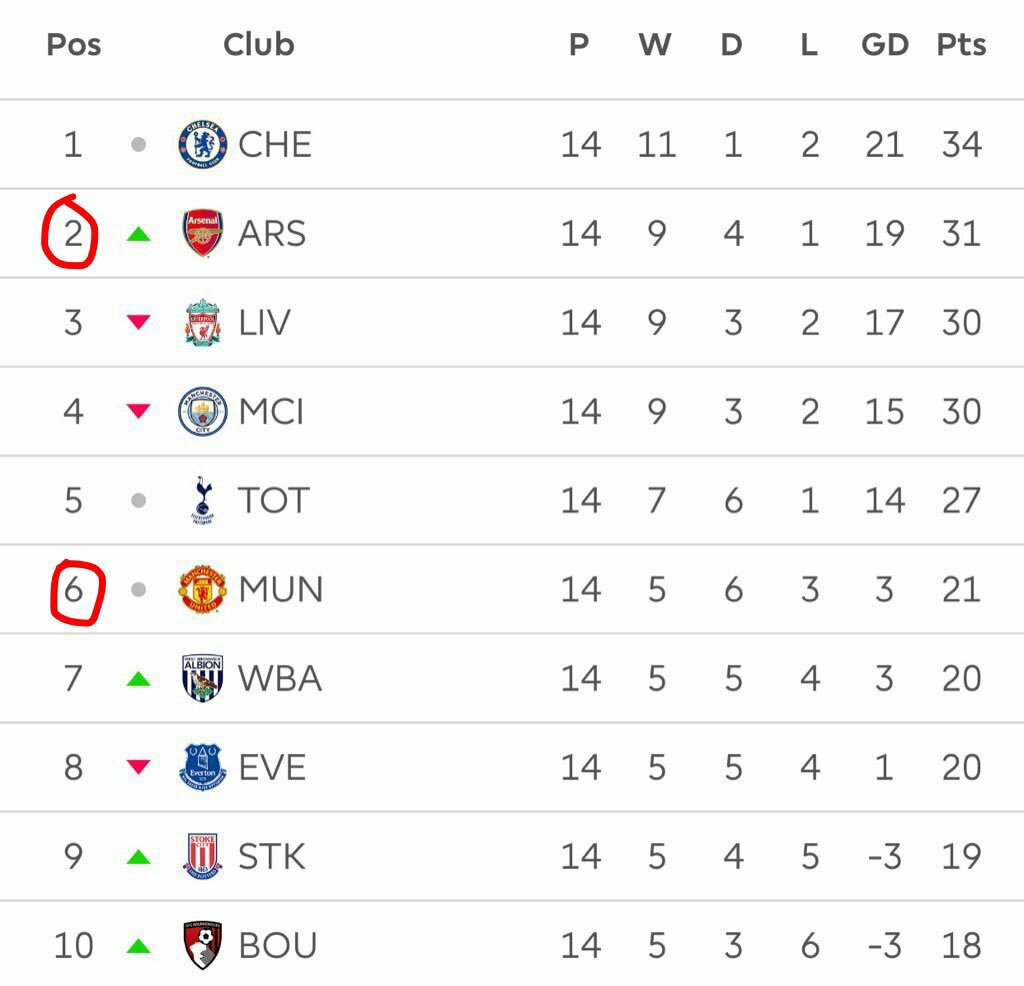This screenshot has height=986, width=1024.
Task: Click the Manchester United crest
Action: click(203, 589)
